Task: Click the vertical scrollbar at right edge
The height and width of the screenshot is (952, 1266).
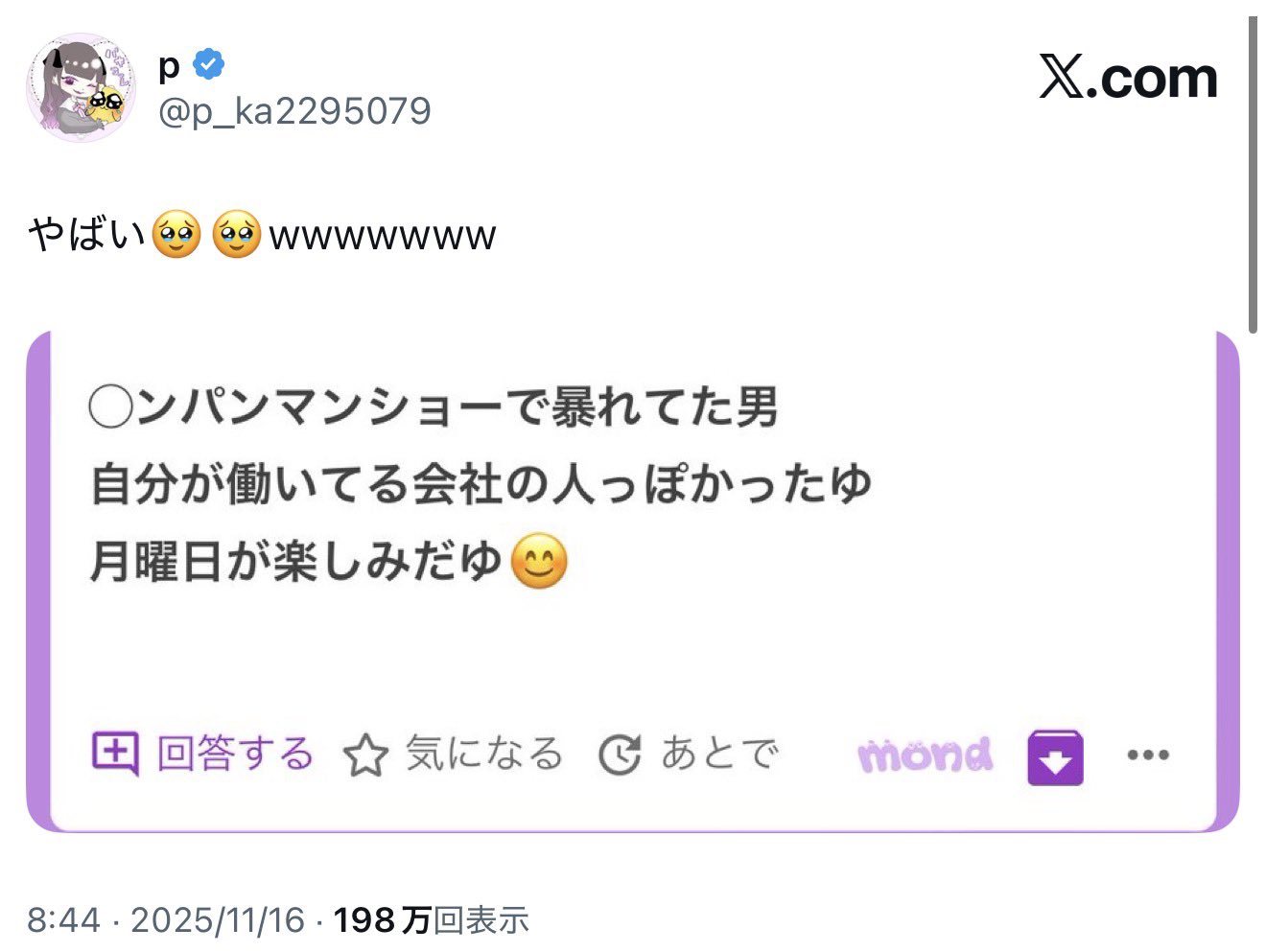Action: point(1253,174)
